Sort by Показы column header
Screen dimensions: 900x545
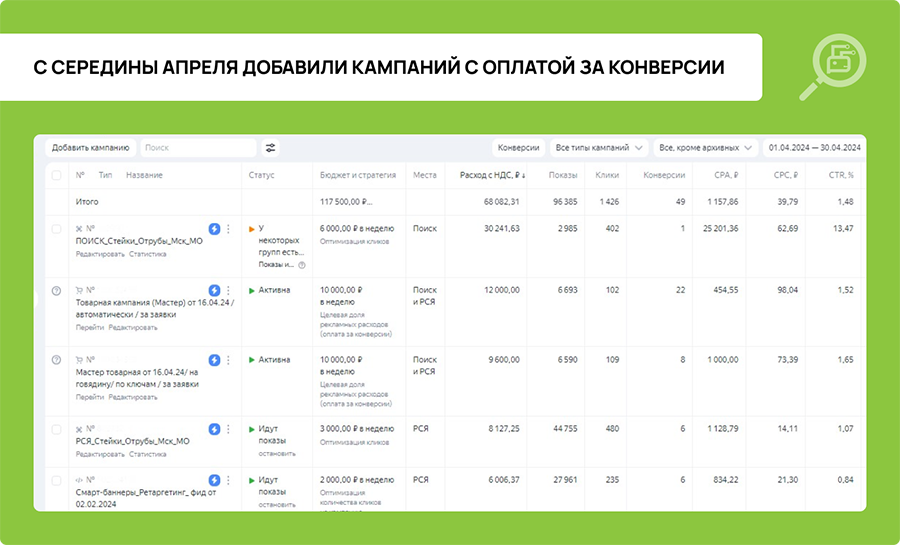click(562, 175)
